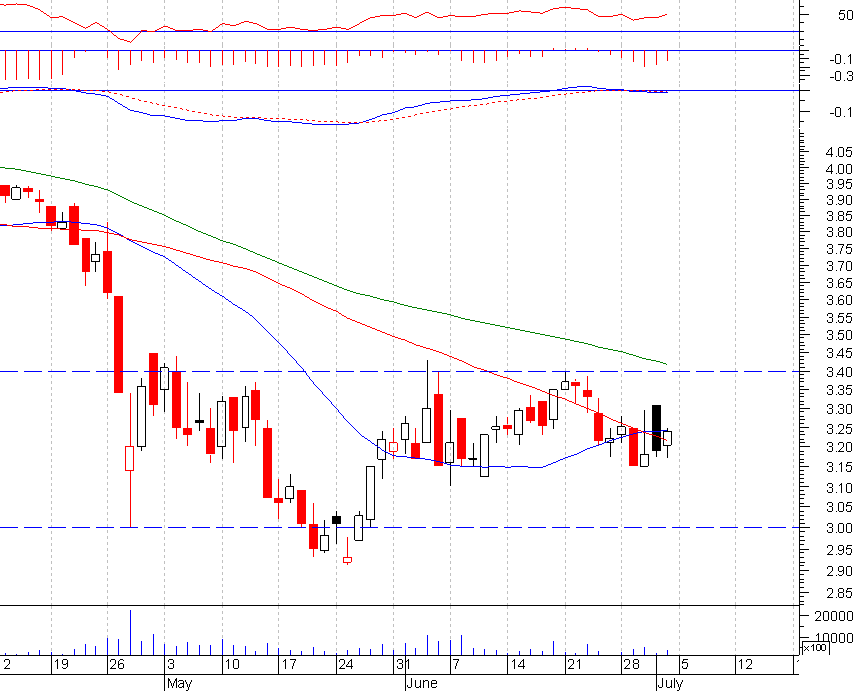The image size is (857, 691).
Task: Click the date label 17 on time axis
Action: [x=288, y=665]
